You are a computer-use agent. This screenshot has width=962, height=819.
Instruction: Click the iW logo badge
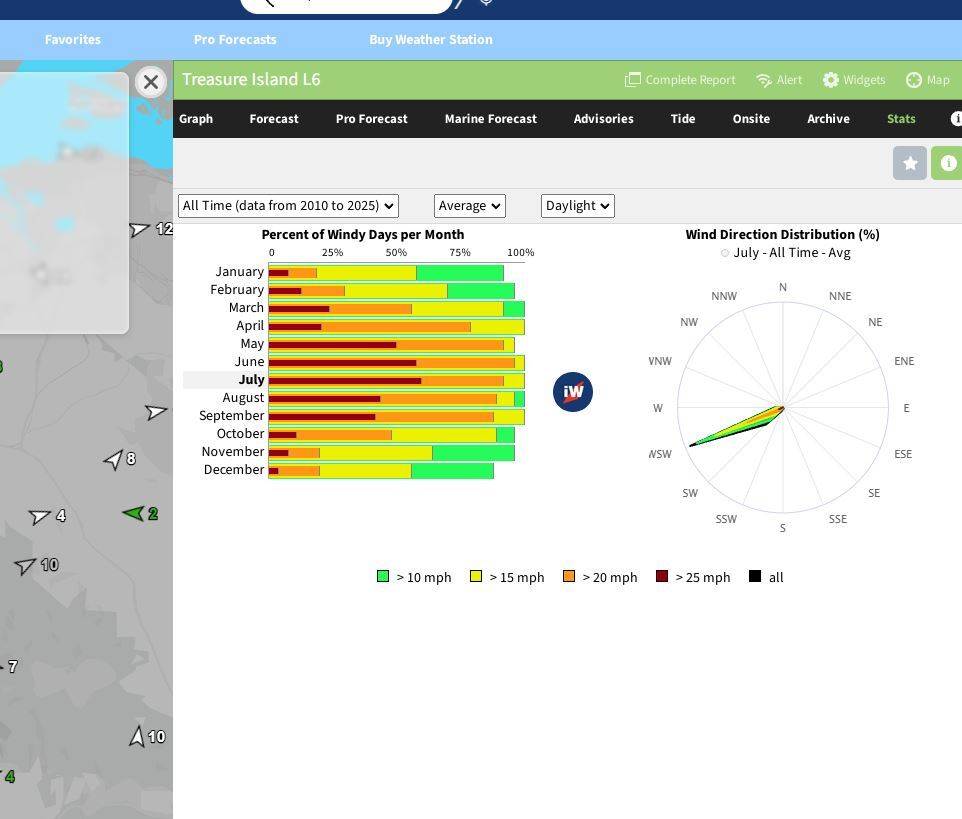[573, 392]
